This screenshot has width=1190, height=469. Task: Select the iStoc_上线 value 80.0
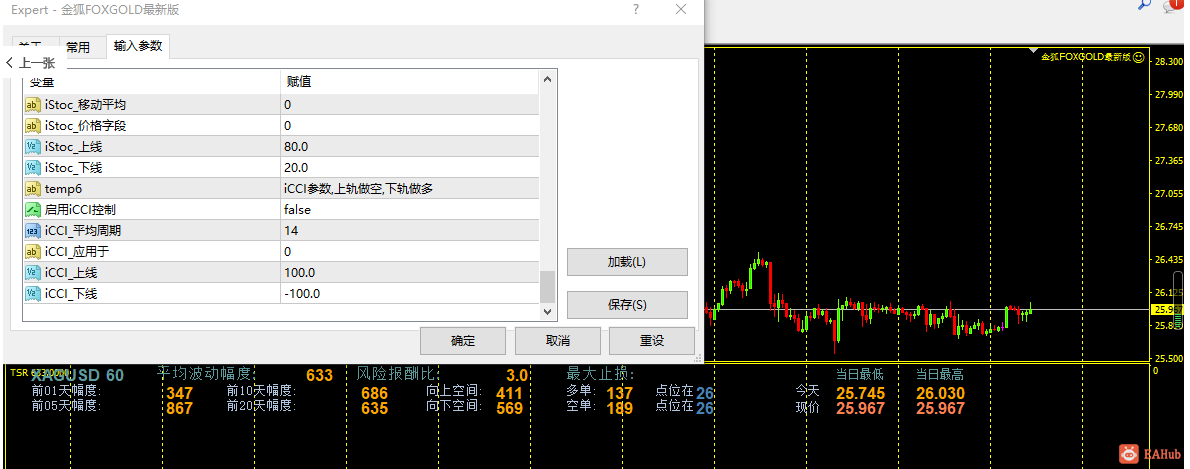pos(296,146)
